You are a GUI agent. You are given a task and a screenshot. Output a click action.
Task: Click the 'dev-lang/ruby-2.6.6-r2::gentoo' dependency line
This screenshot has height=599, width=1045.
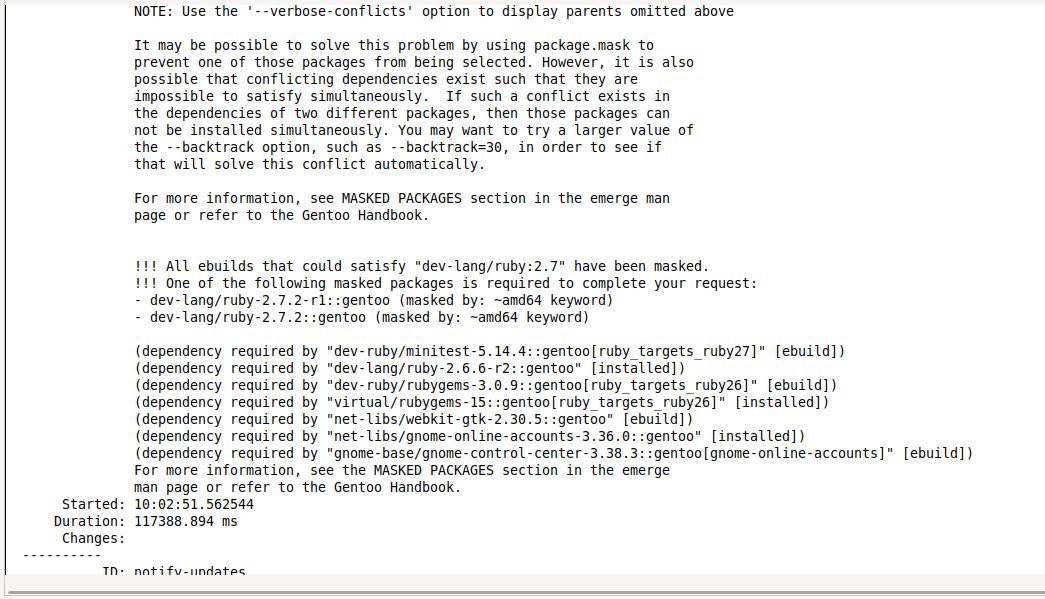(409, 368)
